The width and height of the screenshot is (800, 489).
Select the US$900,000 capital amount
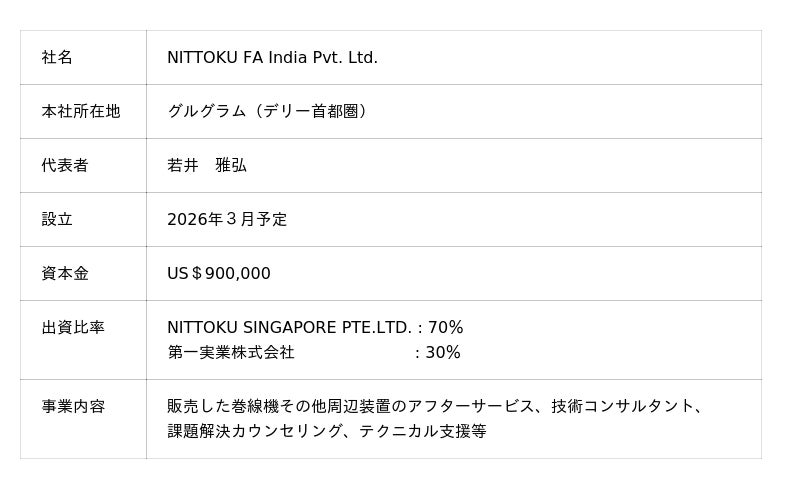[x=219, y=274]
